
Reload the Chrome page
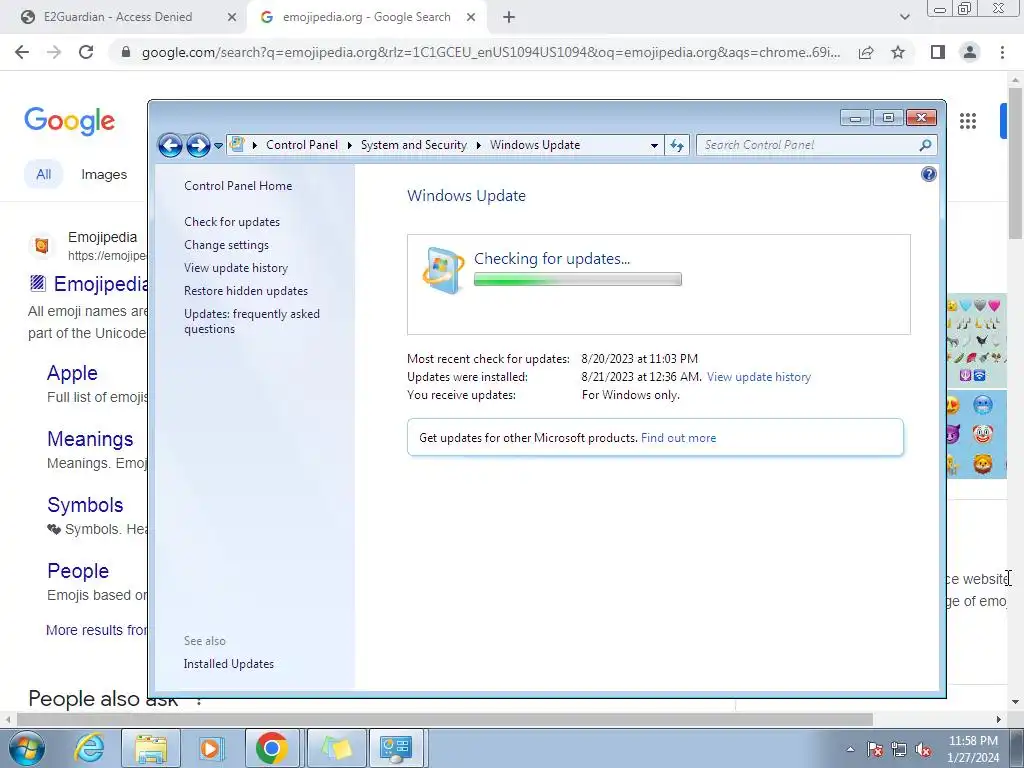coord(86,52)
